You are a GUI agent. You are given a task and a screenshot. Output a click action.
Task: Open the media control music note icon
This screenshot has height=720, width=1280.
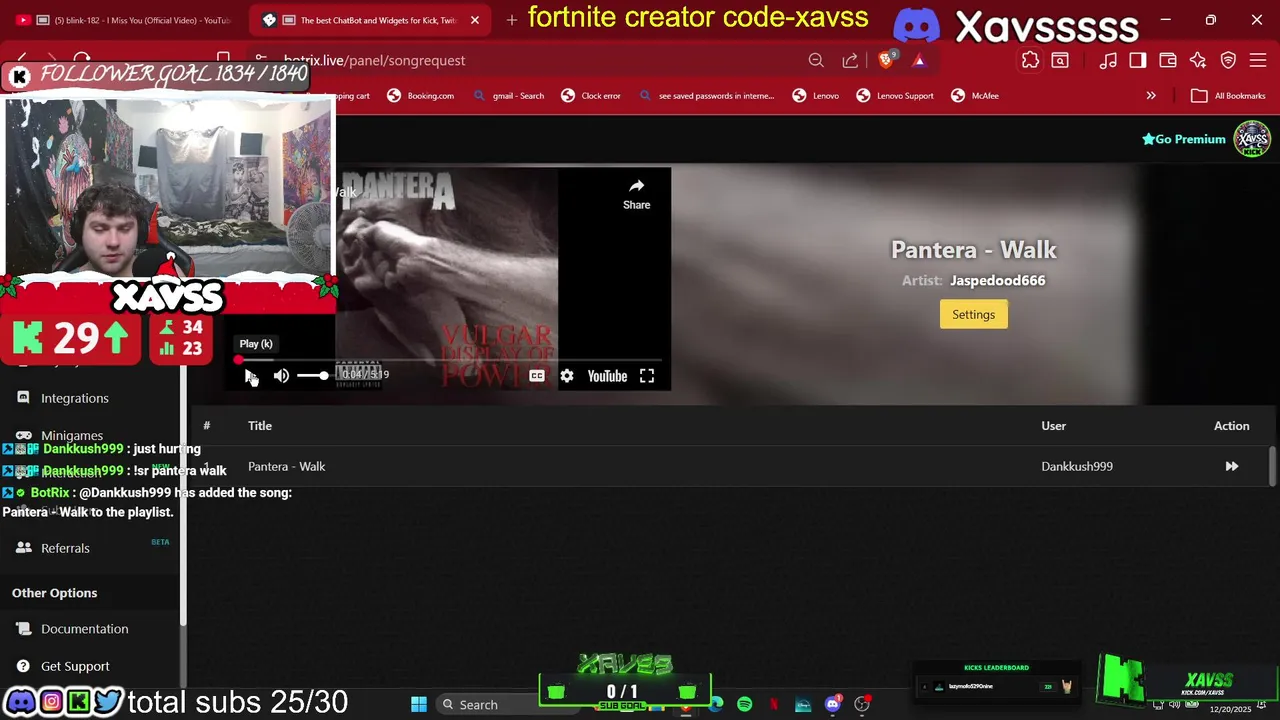(1108, 61)
